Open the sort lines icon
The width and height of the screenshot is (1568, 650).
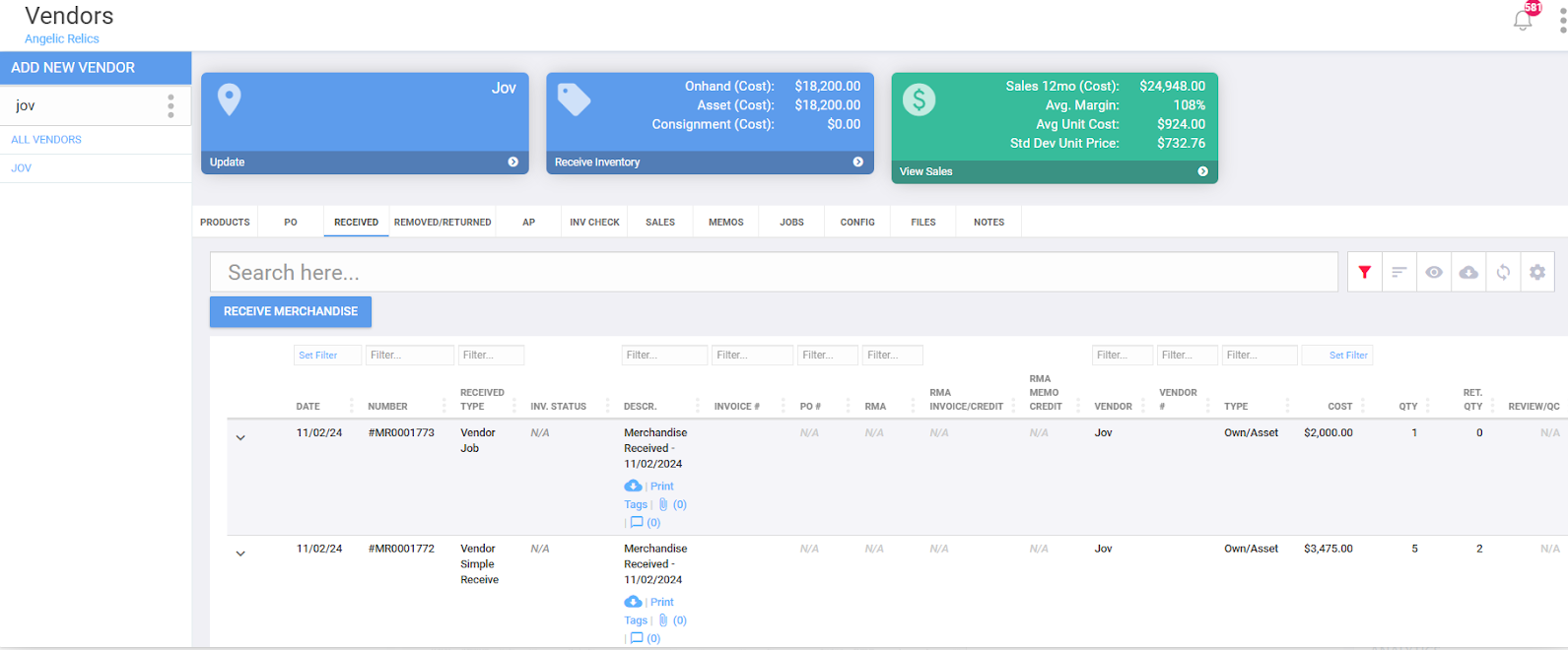point(1398,273)
